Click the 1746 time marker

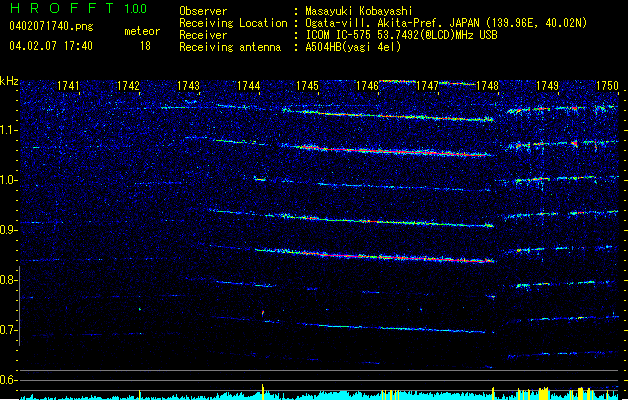(x=367, y=86)
